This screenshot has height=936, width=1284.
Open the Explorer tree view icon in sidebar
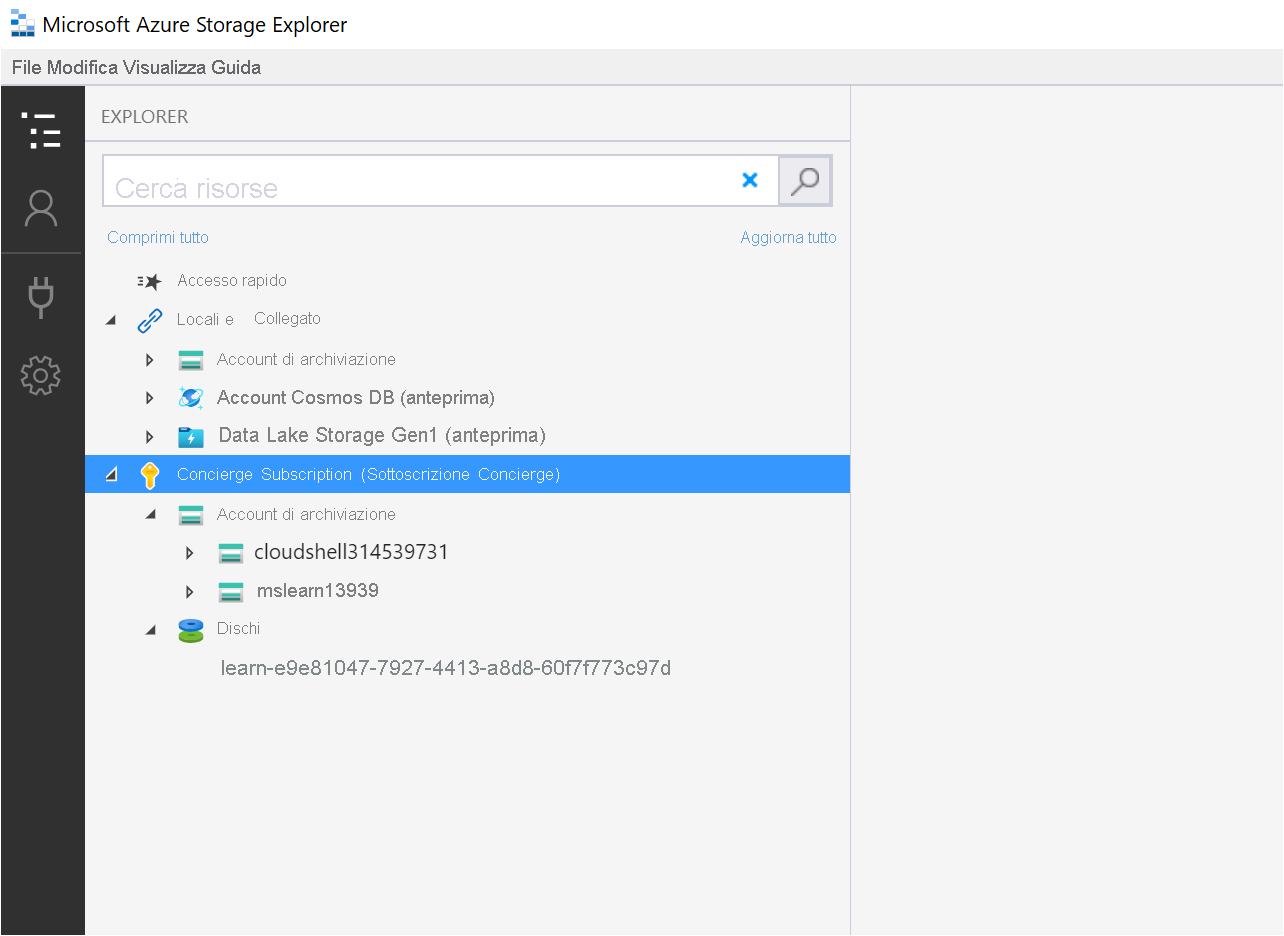pos(41,131)
